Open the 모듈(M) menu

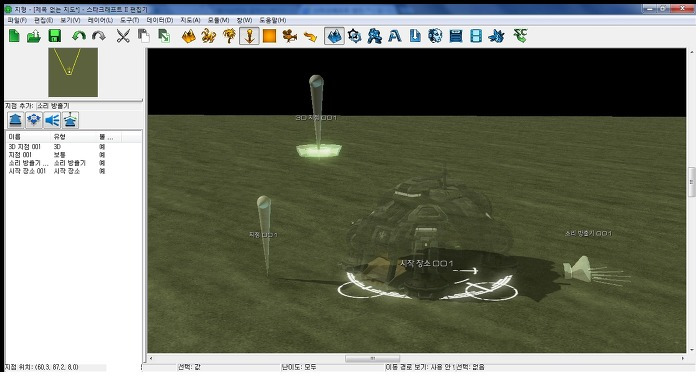point(218,20)
